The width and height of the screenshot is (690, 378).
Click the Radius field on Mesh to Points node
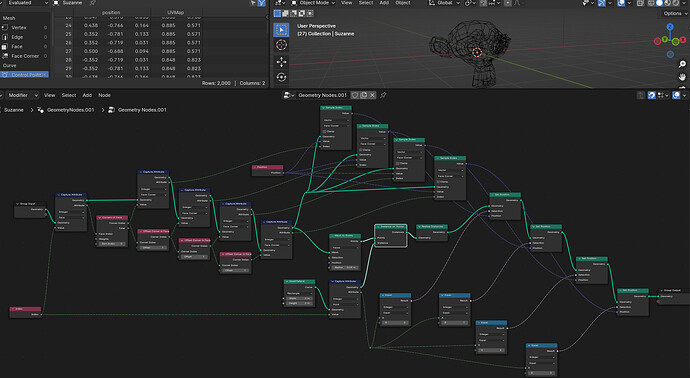pyautogui.click(x=345, y=268)
